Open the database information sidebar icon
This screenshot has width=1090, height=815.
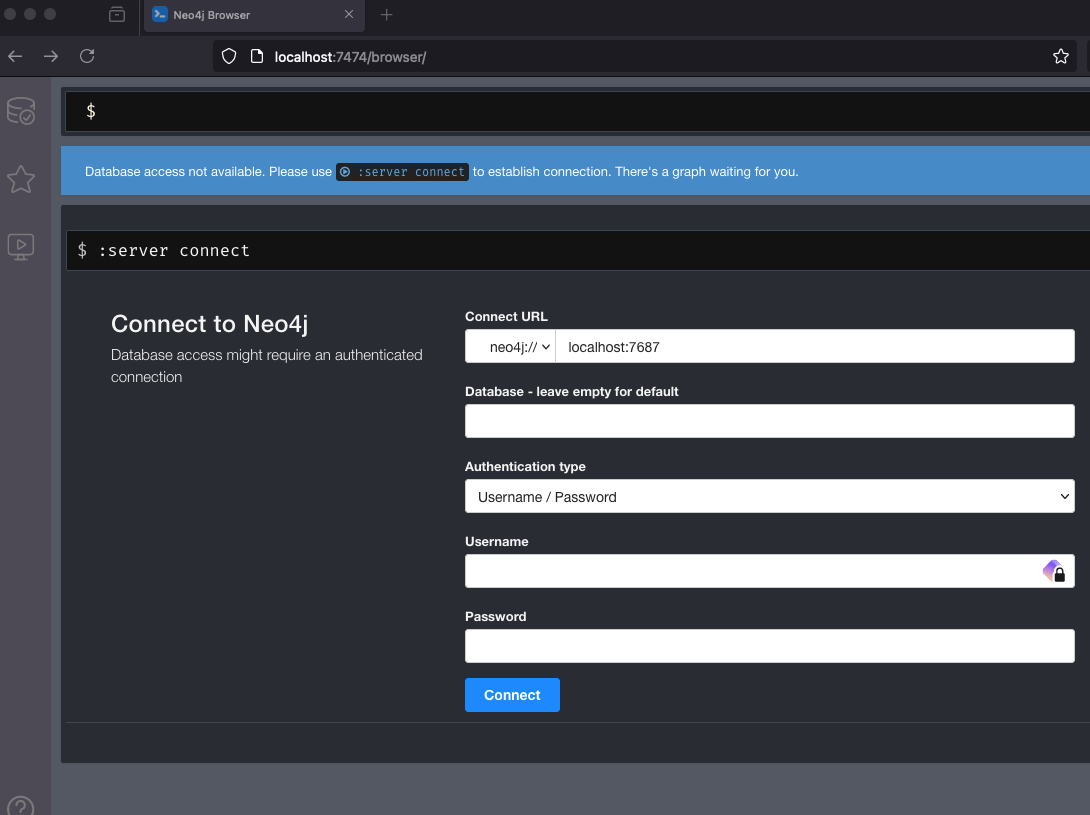(21, 111)
